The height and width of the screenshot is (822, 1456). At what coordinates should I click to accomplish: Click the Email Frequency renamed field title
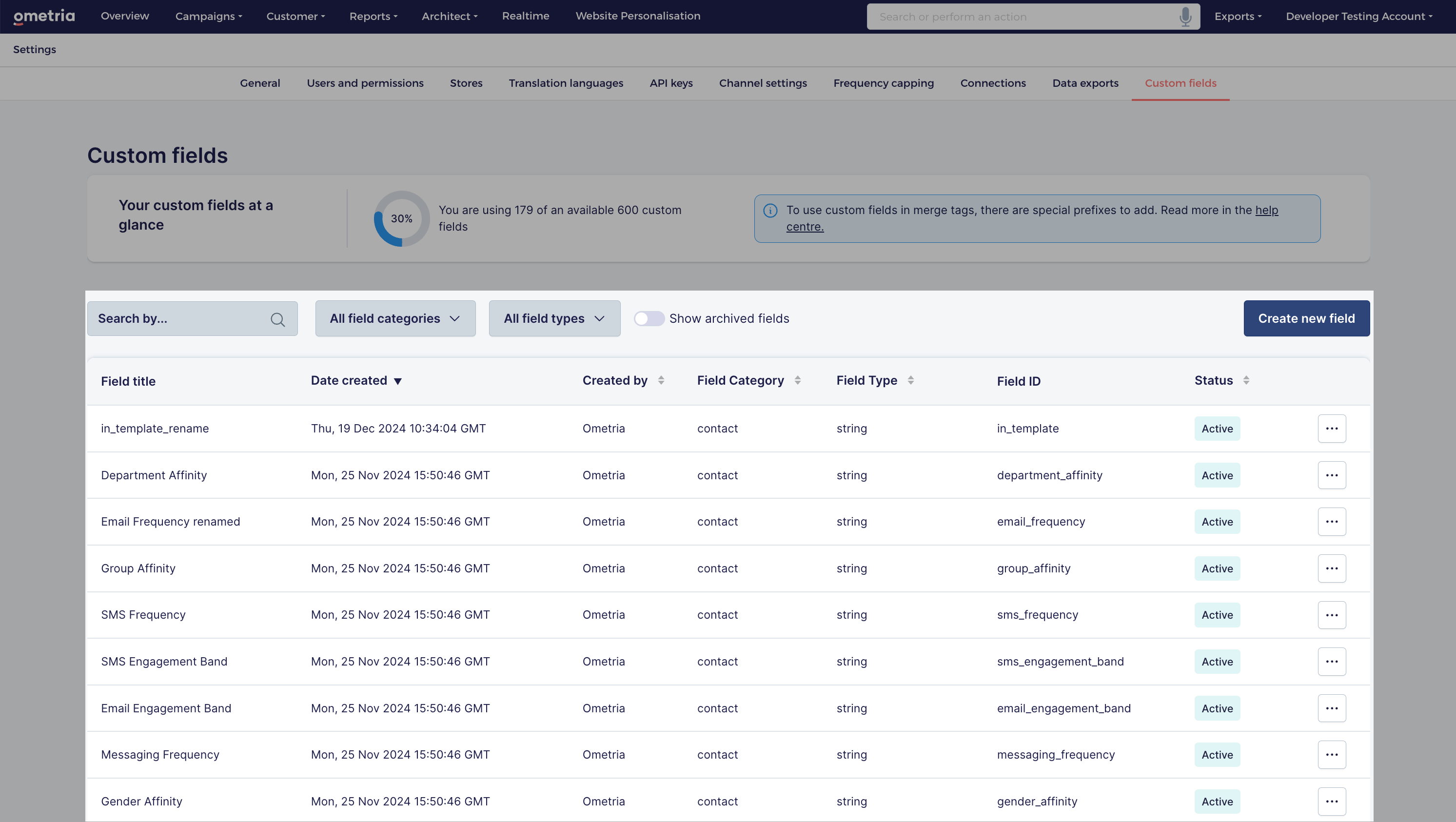(171, 522)
